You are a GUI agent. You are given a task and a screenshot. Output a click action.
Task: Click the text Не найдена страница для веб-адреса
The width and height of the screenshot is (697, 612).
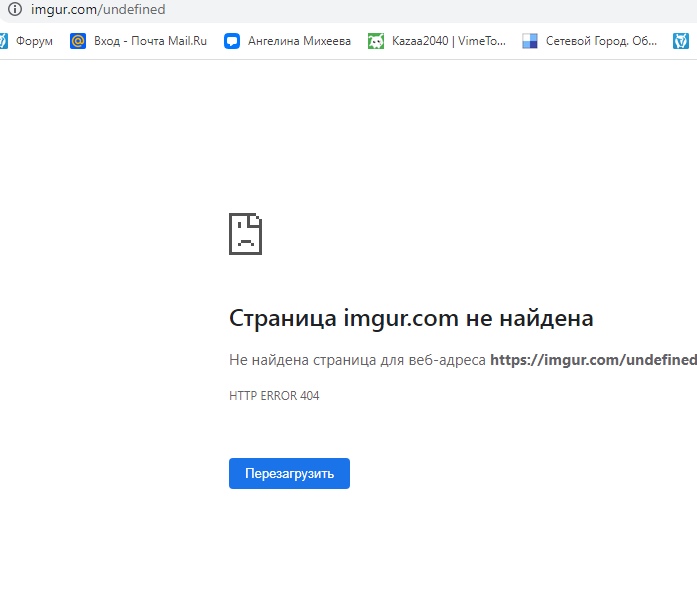click(357, 360)
